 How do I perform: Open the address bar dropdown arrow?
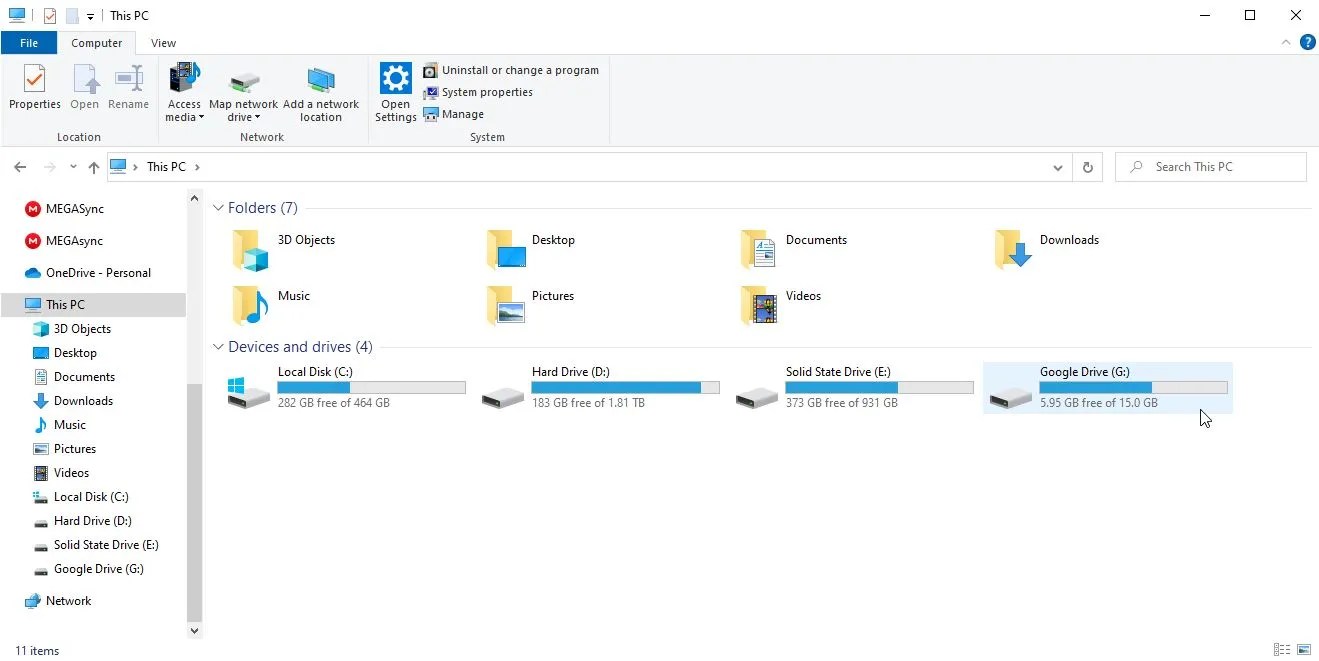click(x=1058, y=167)
